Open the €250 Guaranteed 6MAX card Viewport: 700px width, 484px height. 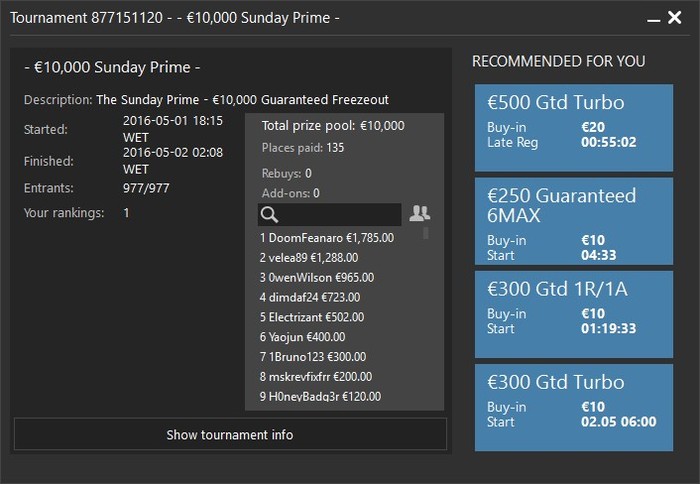(560, 220)
